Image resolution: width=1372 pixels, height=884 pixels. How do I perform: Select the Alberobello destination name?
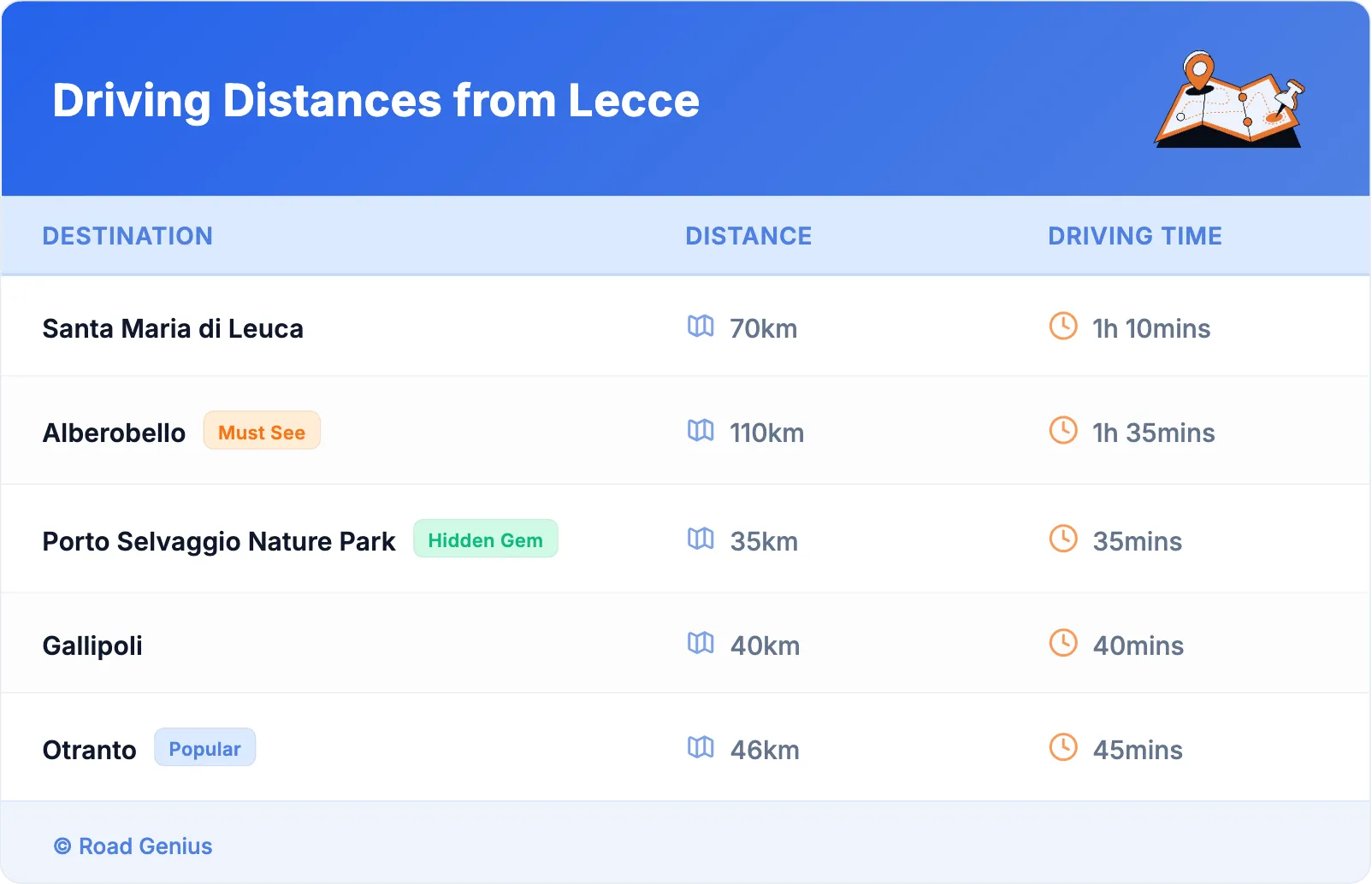(114, 433)
